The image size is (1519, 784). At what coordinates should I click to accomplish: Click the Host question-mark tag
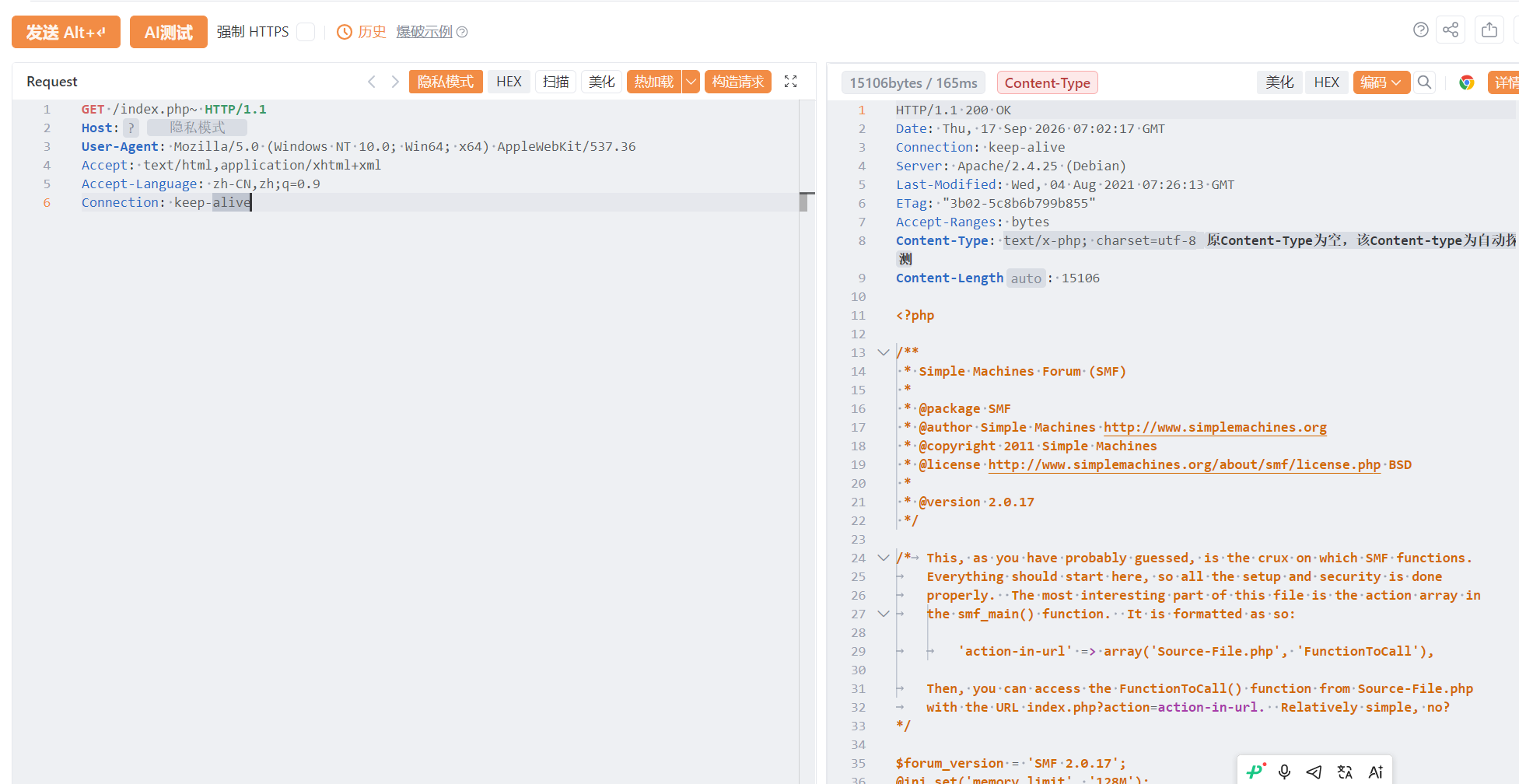[x=131, y=128]
